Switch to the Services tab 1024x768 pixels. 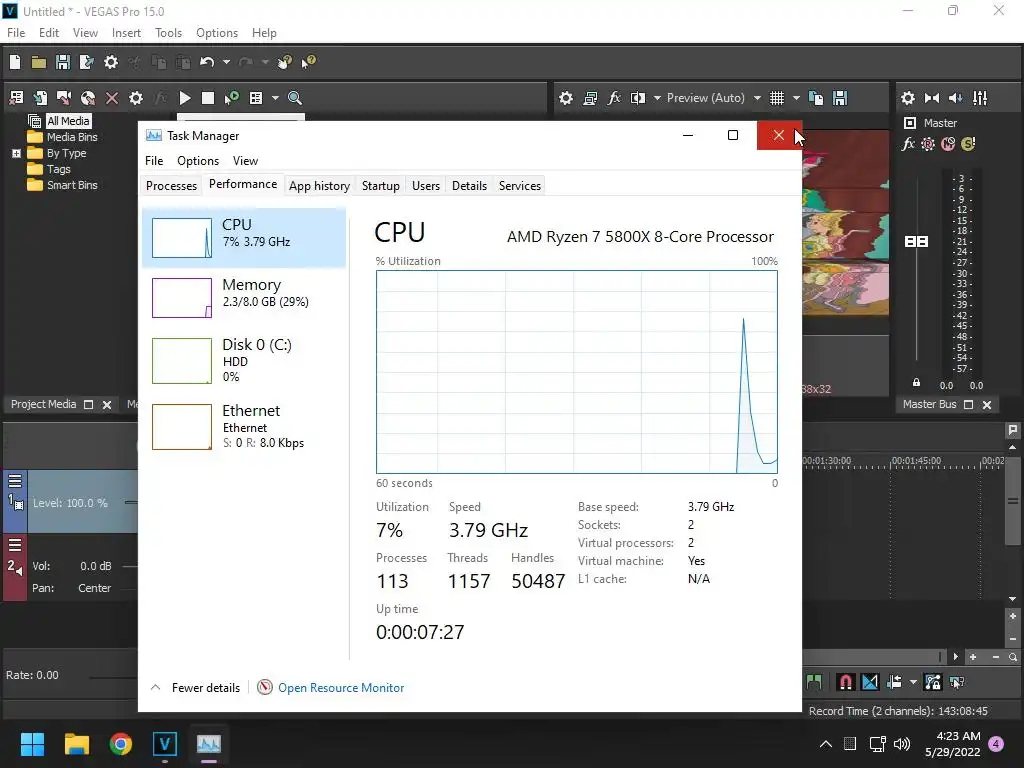coord(520,185)
